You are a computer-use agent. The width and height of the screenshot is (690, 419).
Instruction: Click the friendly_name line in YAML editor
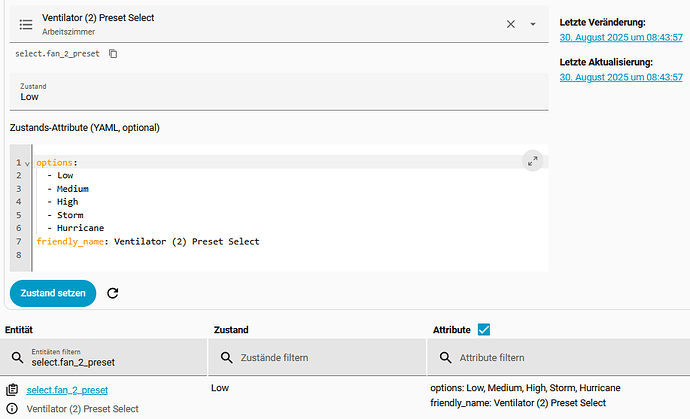tap(147, 241)
